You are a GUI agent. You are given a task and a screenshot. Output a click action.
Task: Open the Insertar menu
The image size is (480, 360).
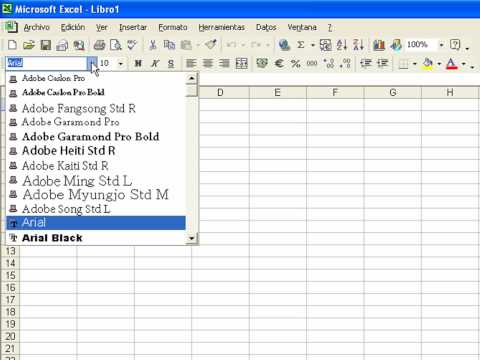point(133,27)
